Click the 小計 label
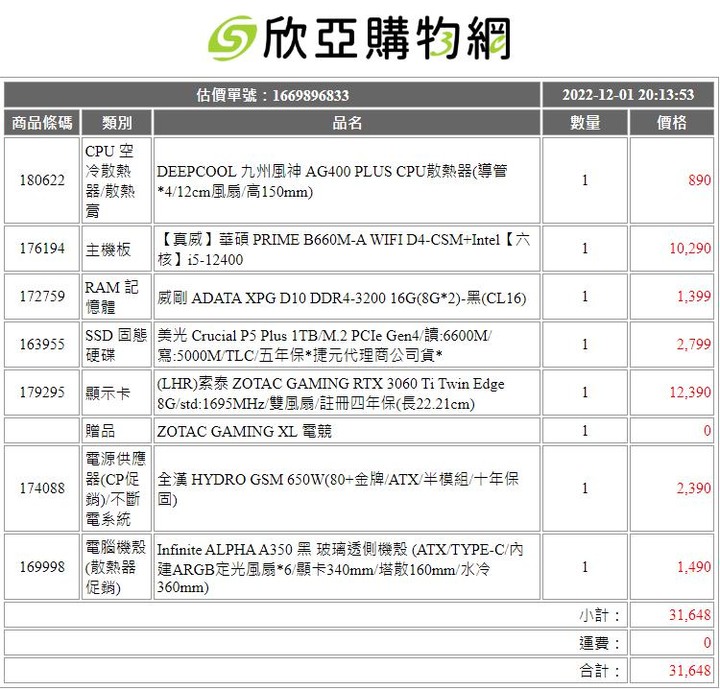Image resolution: width=720 pixels, height=690 pixels. click(599, 615)
